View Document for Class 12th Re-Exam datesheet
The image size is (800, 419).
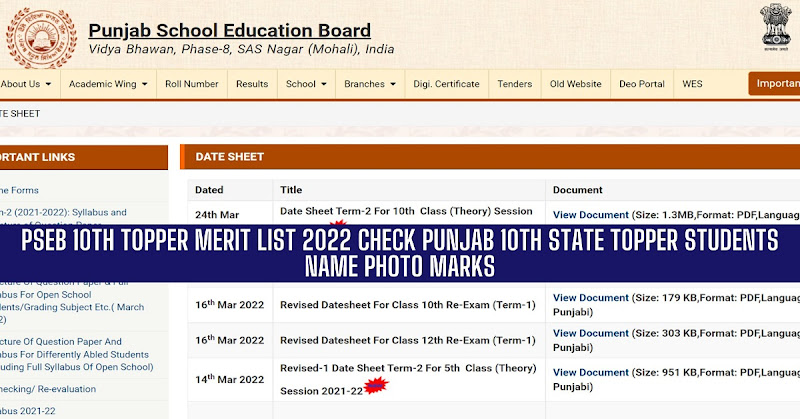[x=591, y=333]
